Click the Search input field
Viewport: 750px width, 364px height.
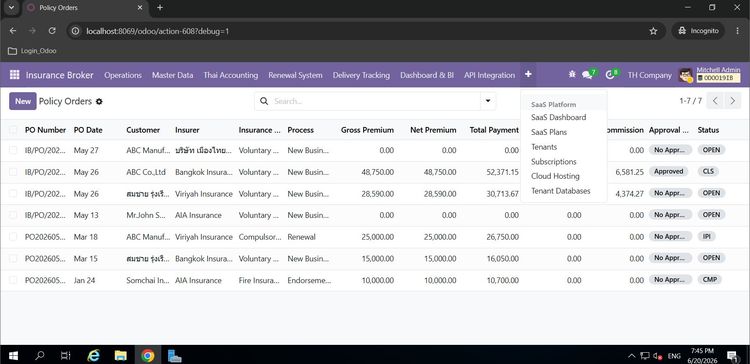[x=375, y=101]
